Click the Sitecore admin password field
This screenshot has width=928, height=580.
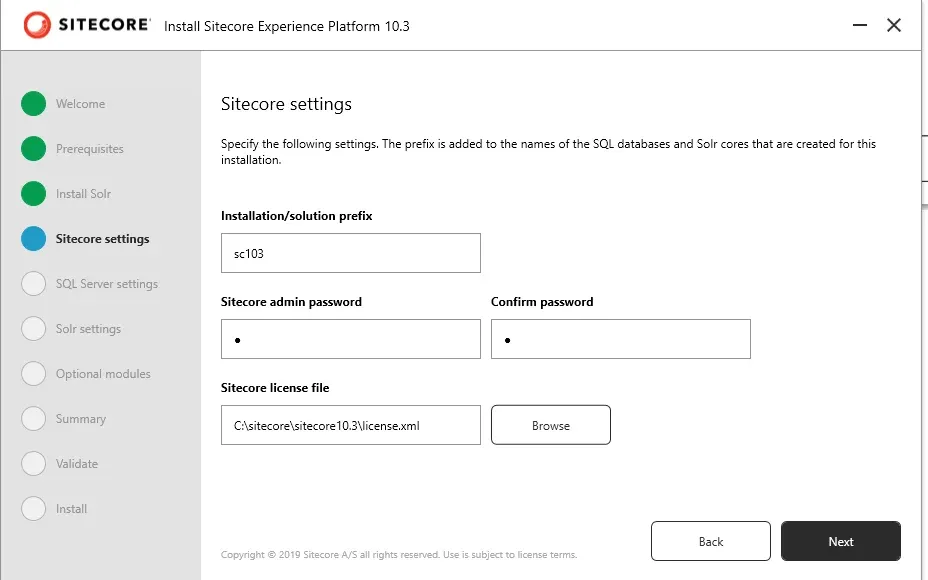(x=350, y=339)
